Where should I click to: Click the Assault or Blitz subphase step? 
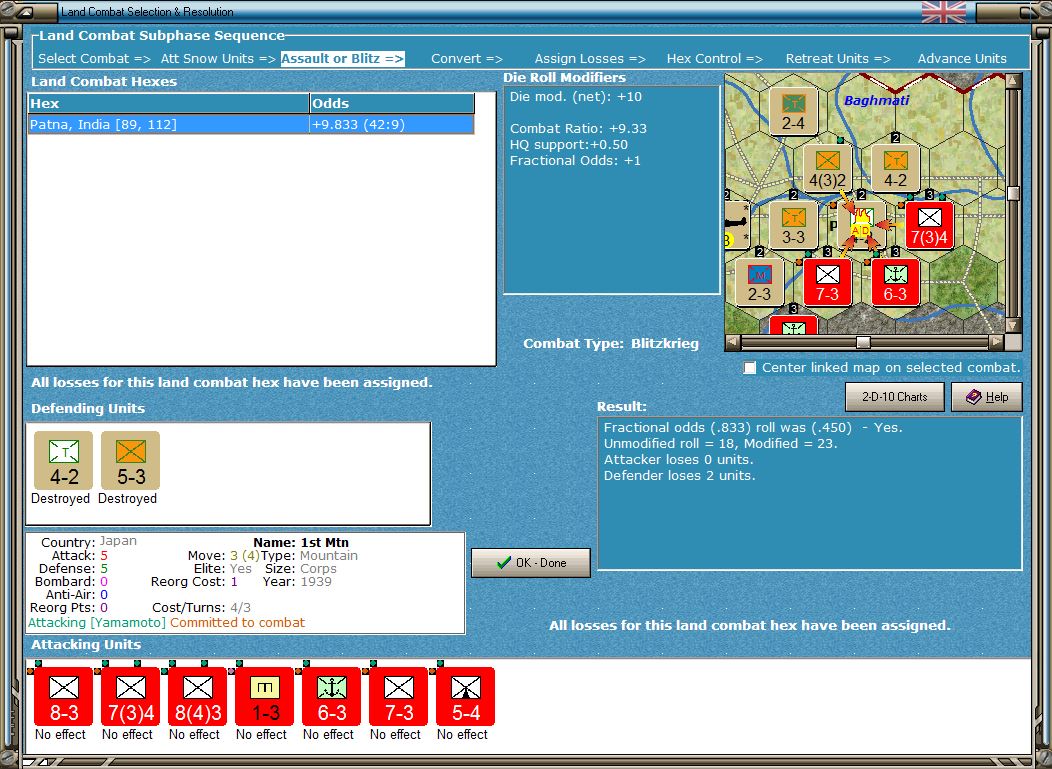pyautogui.click(x=342, y=58)
